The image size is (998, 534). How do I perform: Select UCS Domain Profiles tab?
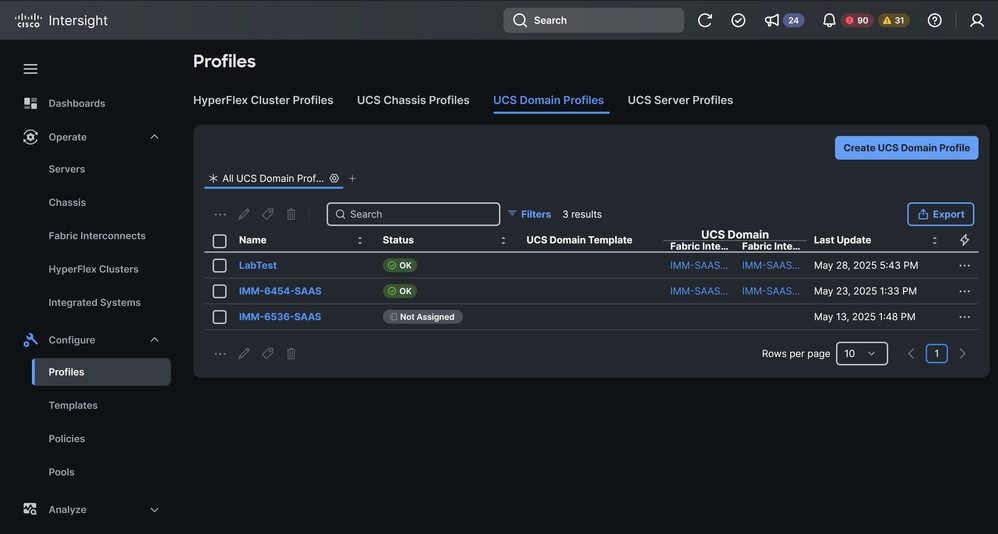(549, 100)
